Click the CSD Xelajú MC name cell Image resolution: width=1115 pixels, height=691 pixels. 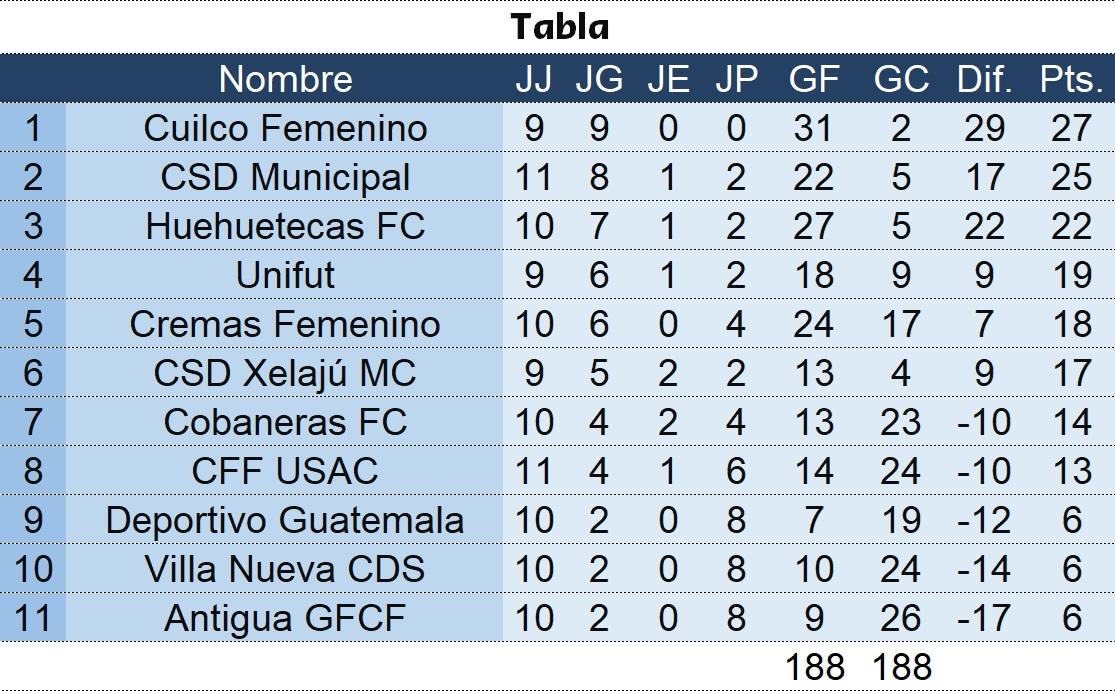tap(285, 373)
